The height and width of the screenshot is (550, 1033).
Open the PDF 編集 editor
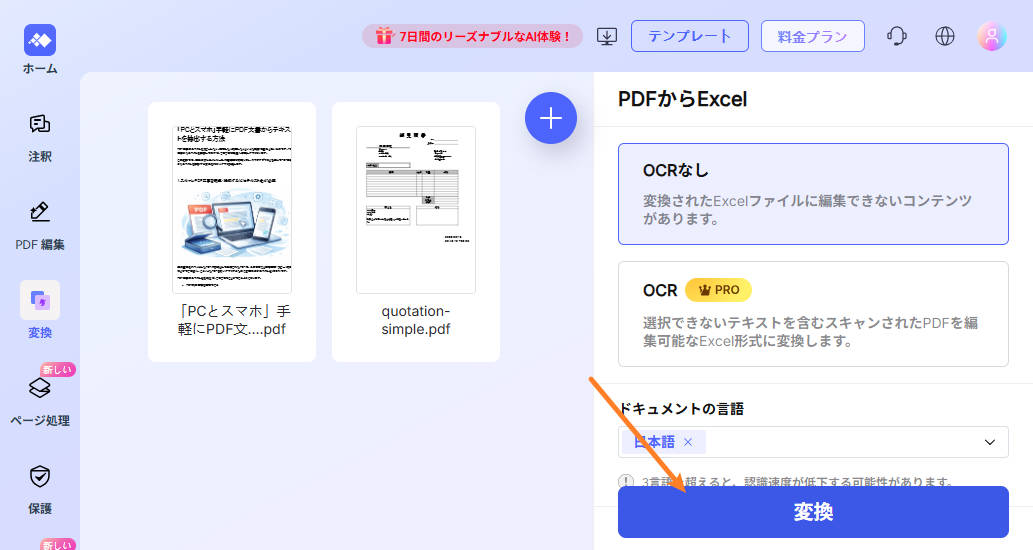40,226
